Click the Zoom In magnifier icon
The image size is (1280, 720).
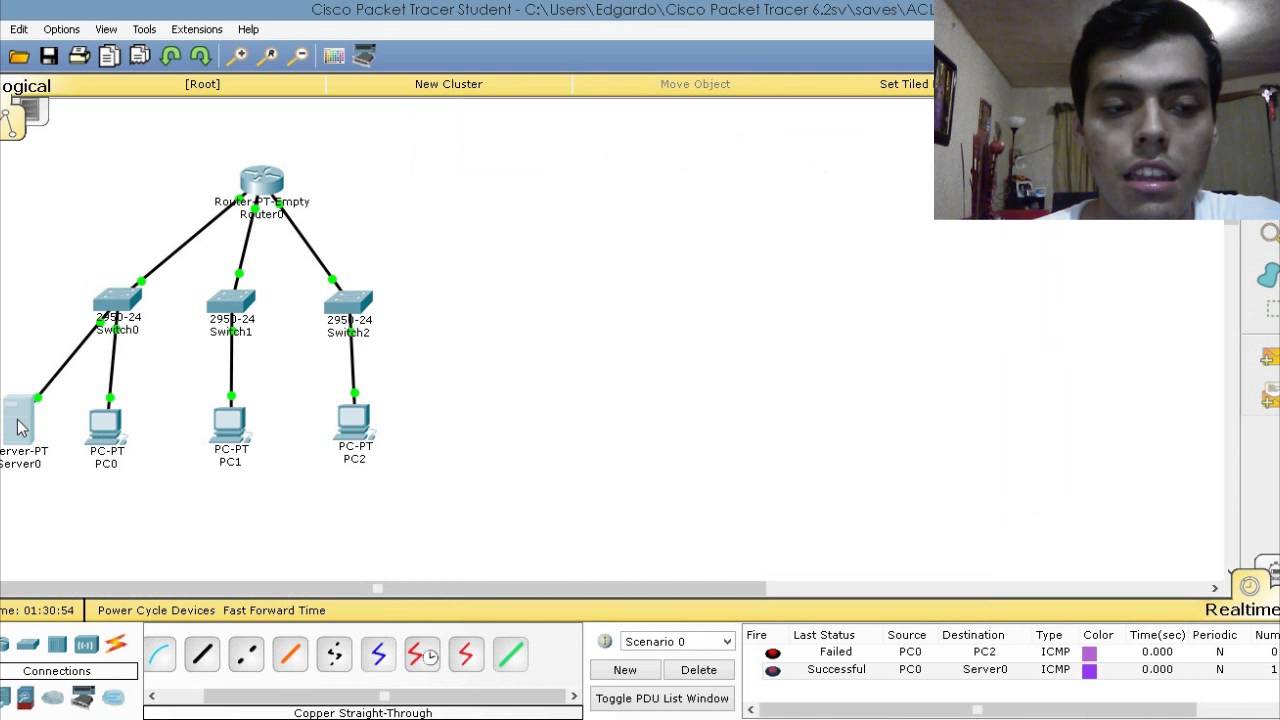pos(237,57)
